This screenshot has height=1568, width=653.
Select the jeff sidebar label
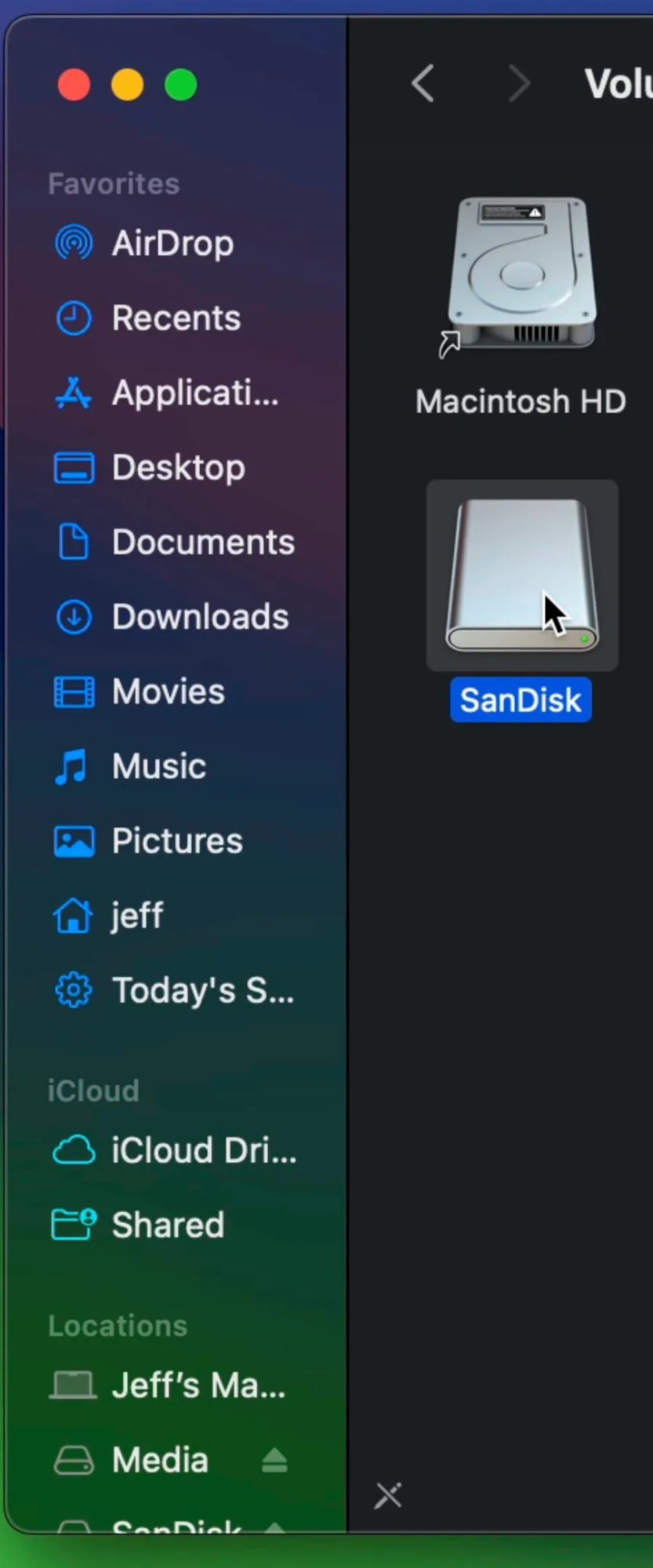(137, 916)
